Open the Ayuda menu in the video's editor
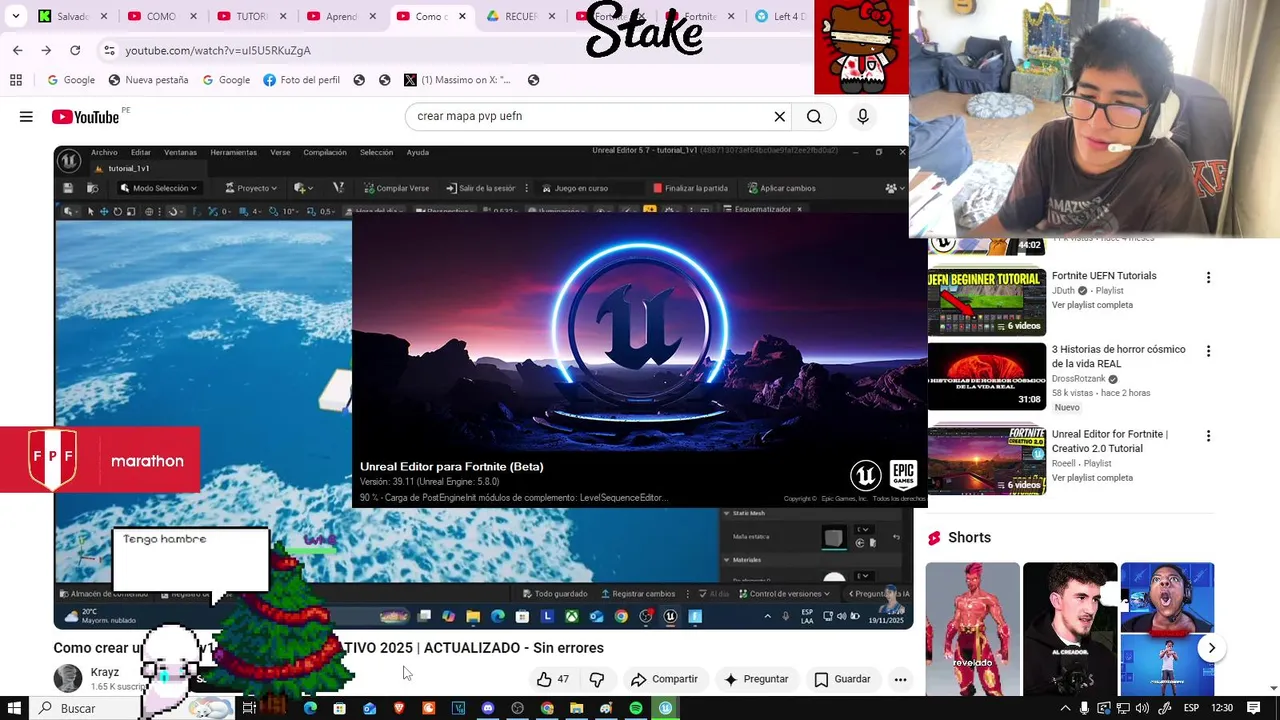The width and height of the screenshot is (1280, 720). pos(418,153)
